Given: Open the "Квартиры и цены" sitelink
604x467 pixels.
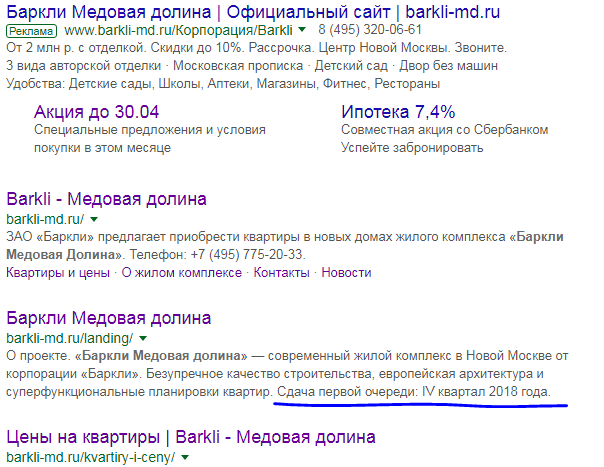Looking at the screenshot, I should click(x=58, y=273).
